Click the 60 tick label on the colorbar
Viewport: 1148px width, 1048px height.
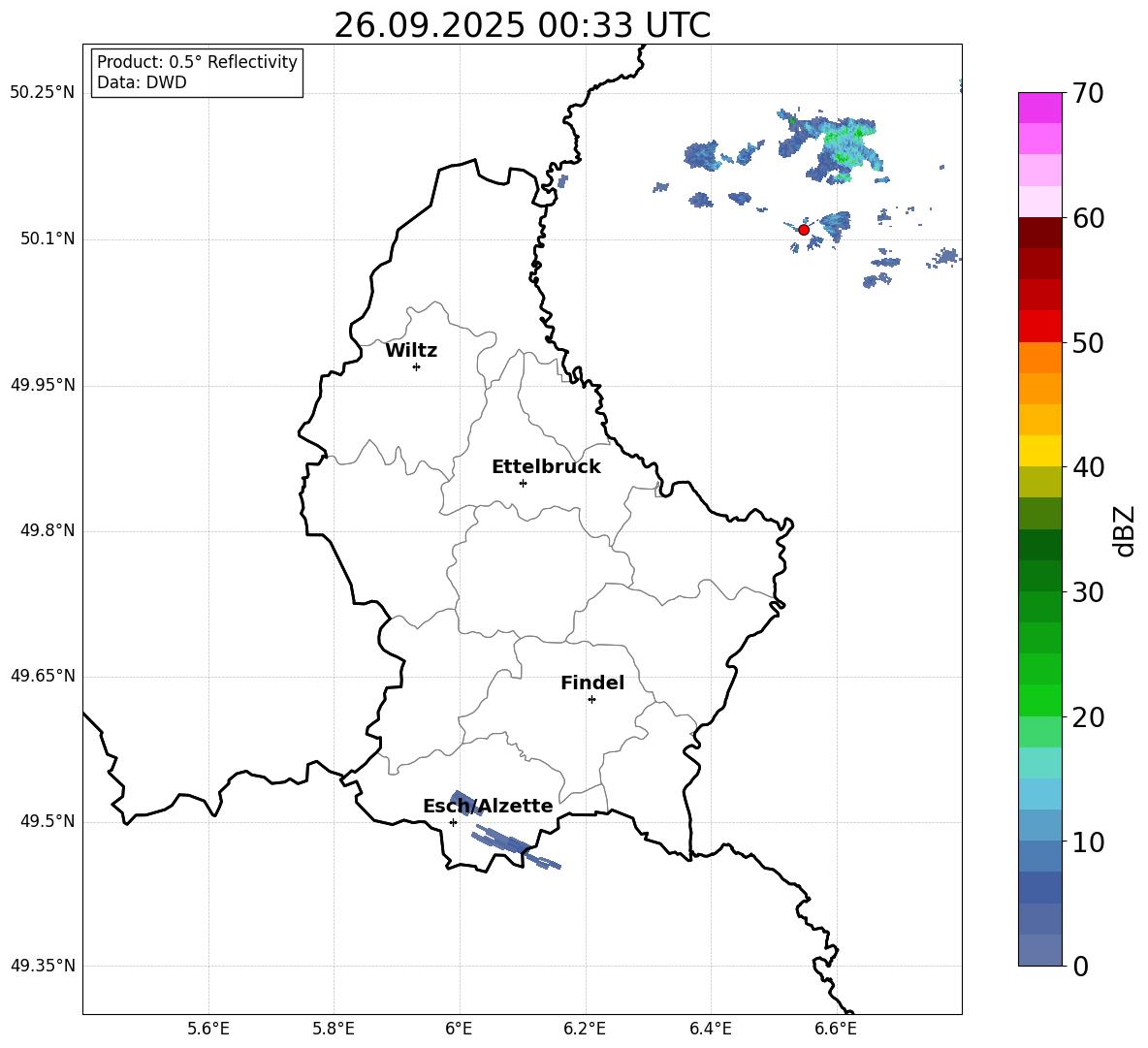point(1088,218)
